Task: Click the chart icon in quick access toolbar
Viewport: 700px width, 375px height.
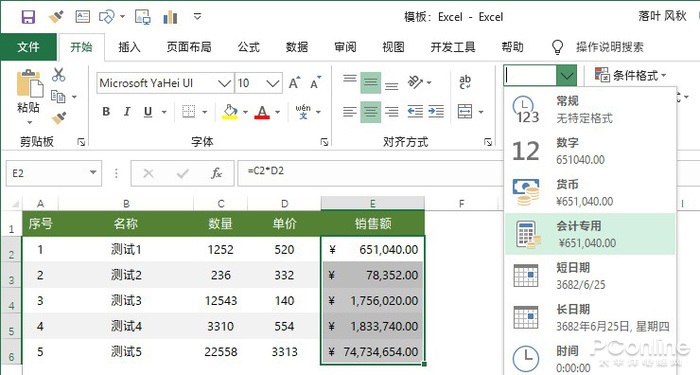Action: (170, 17)
